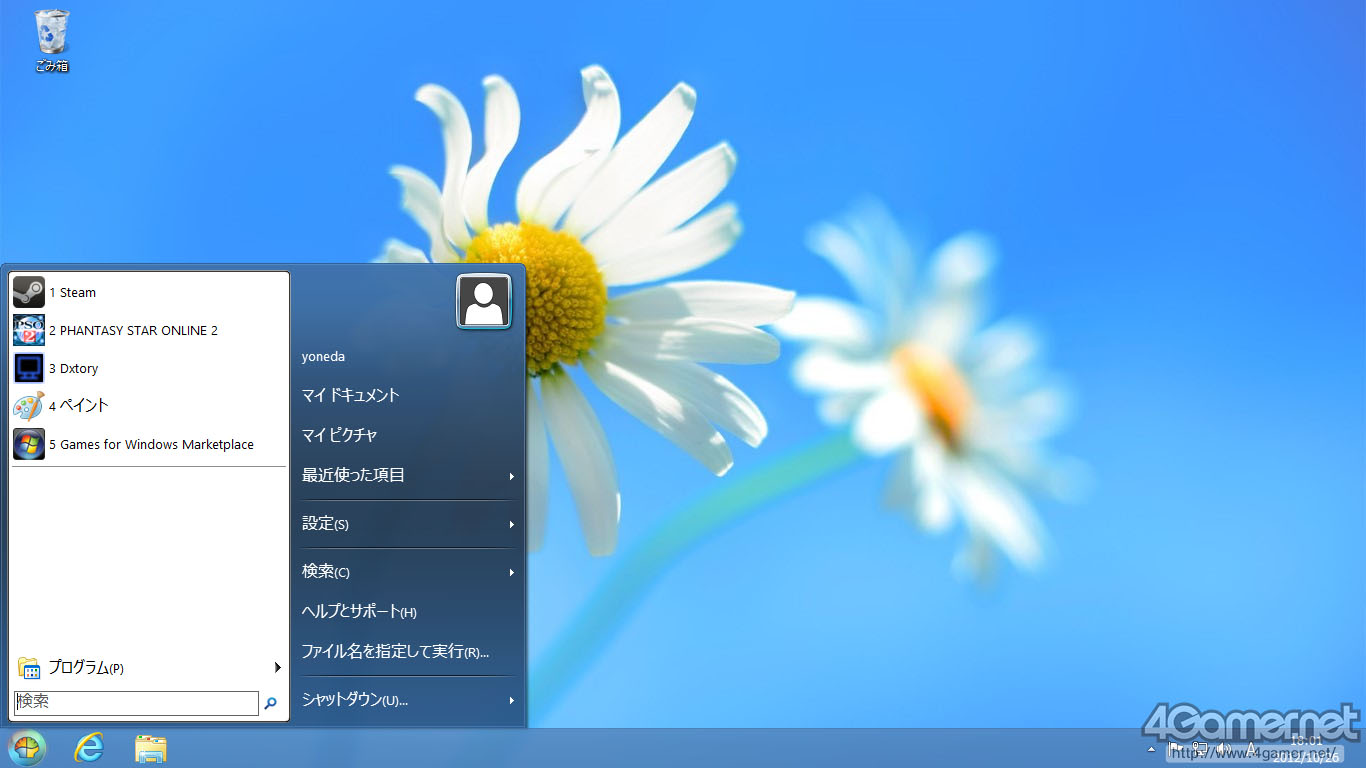Launch Games for Windows Marketplace
The image size is (1366, 768).
coord(149,444)
